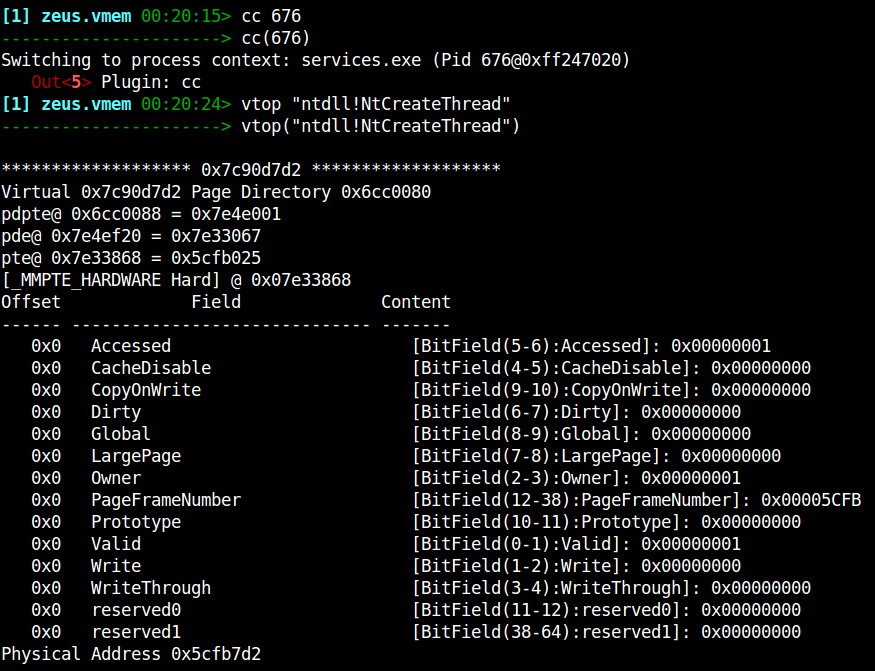Click the 'WriteThrough' field name
875x671 pixels.
tap(151, 588)
